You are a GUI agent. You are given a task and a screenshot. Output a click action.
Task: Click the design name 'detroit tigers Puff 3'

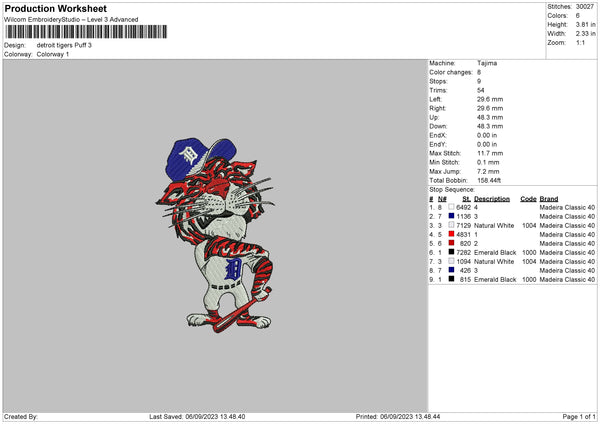pyautogui.click(x=64, y=45)
